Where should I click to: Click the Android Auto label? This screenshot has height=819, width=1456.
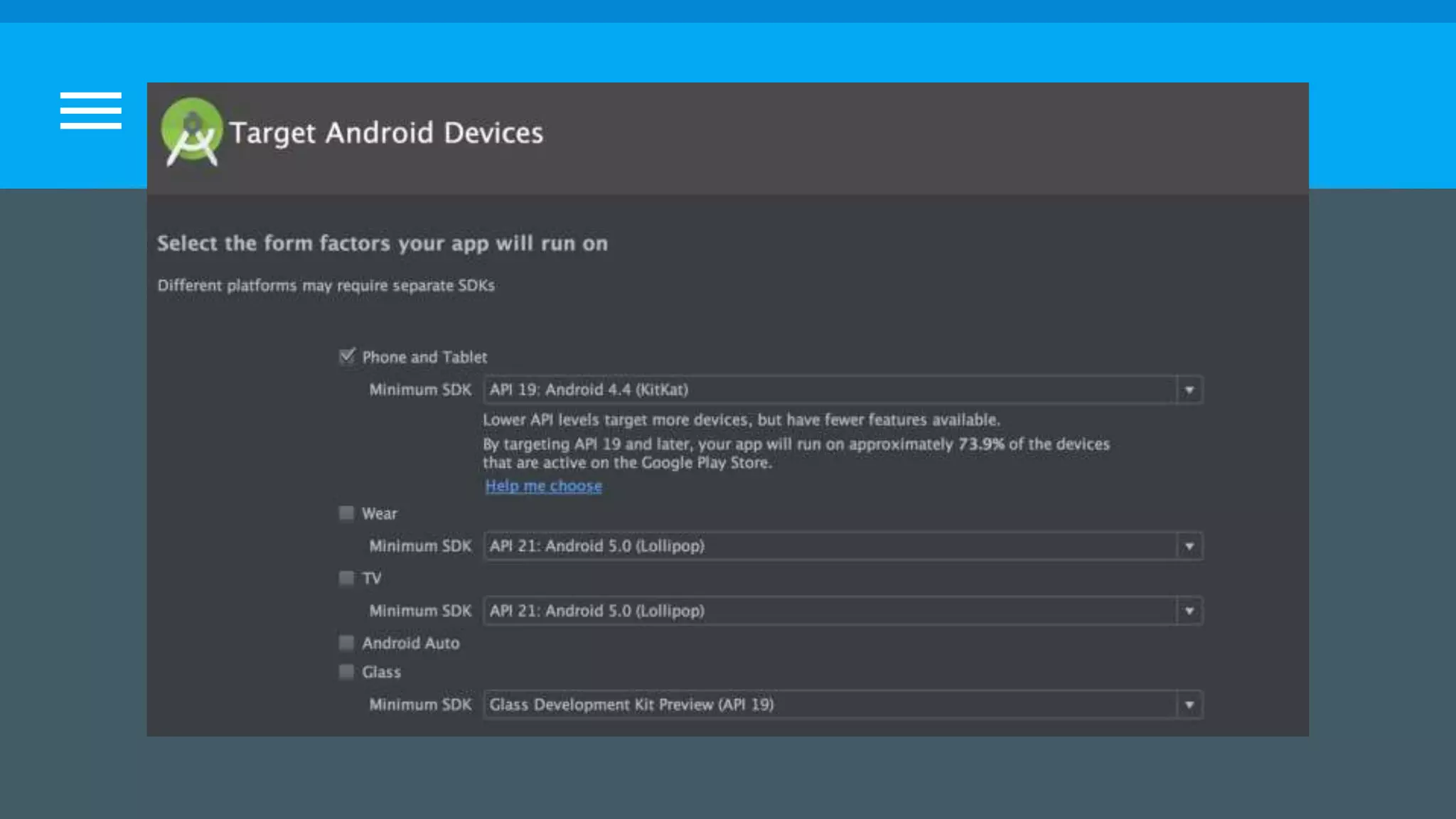(410, 643)
